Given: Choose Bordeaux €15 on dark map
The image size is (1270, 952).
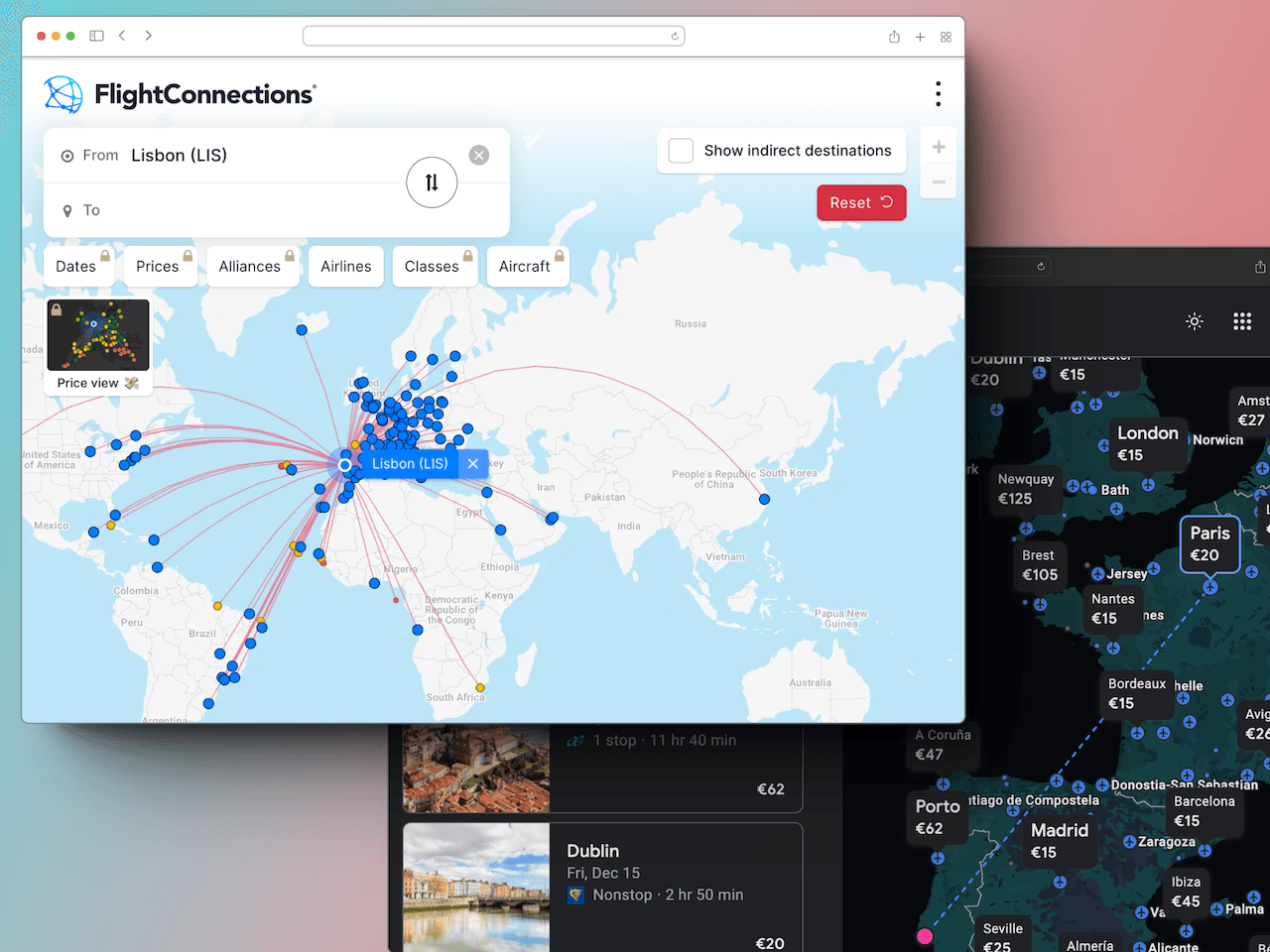Looking at the screenshot, I should 1136,693.
